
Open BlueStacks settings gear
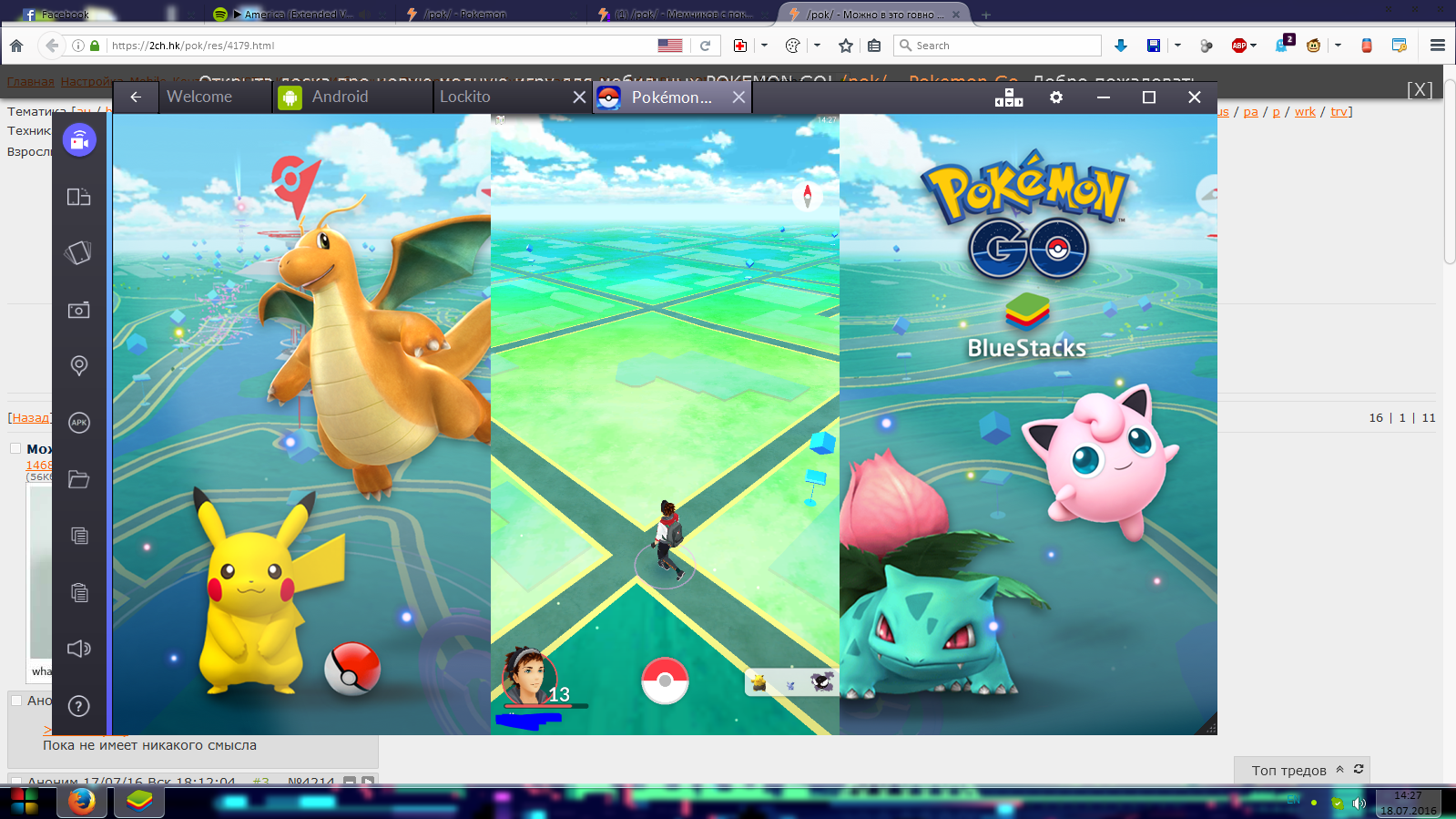click(1056, 97)
